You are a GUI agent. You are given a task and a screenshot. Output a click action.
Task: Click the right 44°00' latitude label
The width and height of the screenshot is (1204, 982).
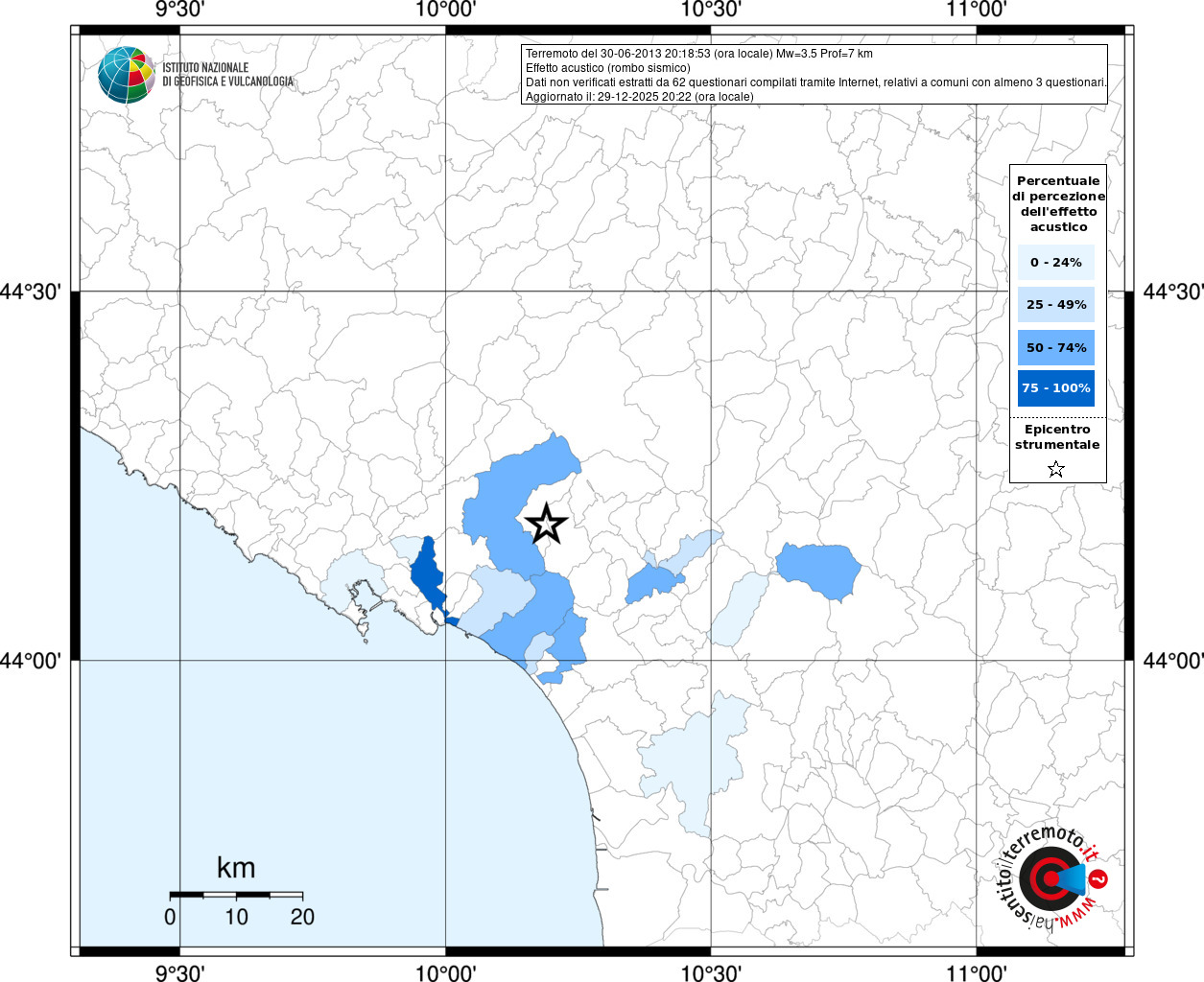[x=1173, y=661]
